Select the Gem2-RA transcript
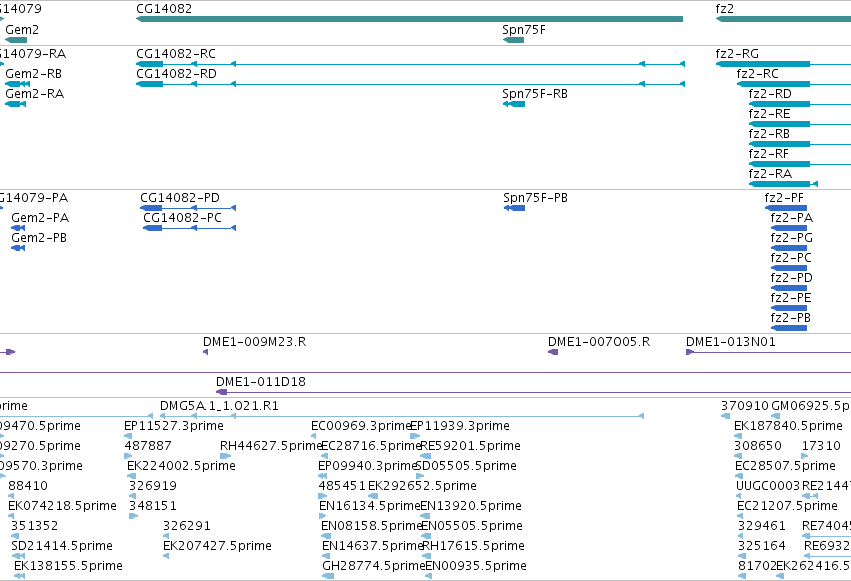The height and width of the screenshot is (581, 851). point(15,104)
